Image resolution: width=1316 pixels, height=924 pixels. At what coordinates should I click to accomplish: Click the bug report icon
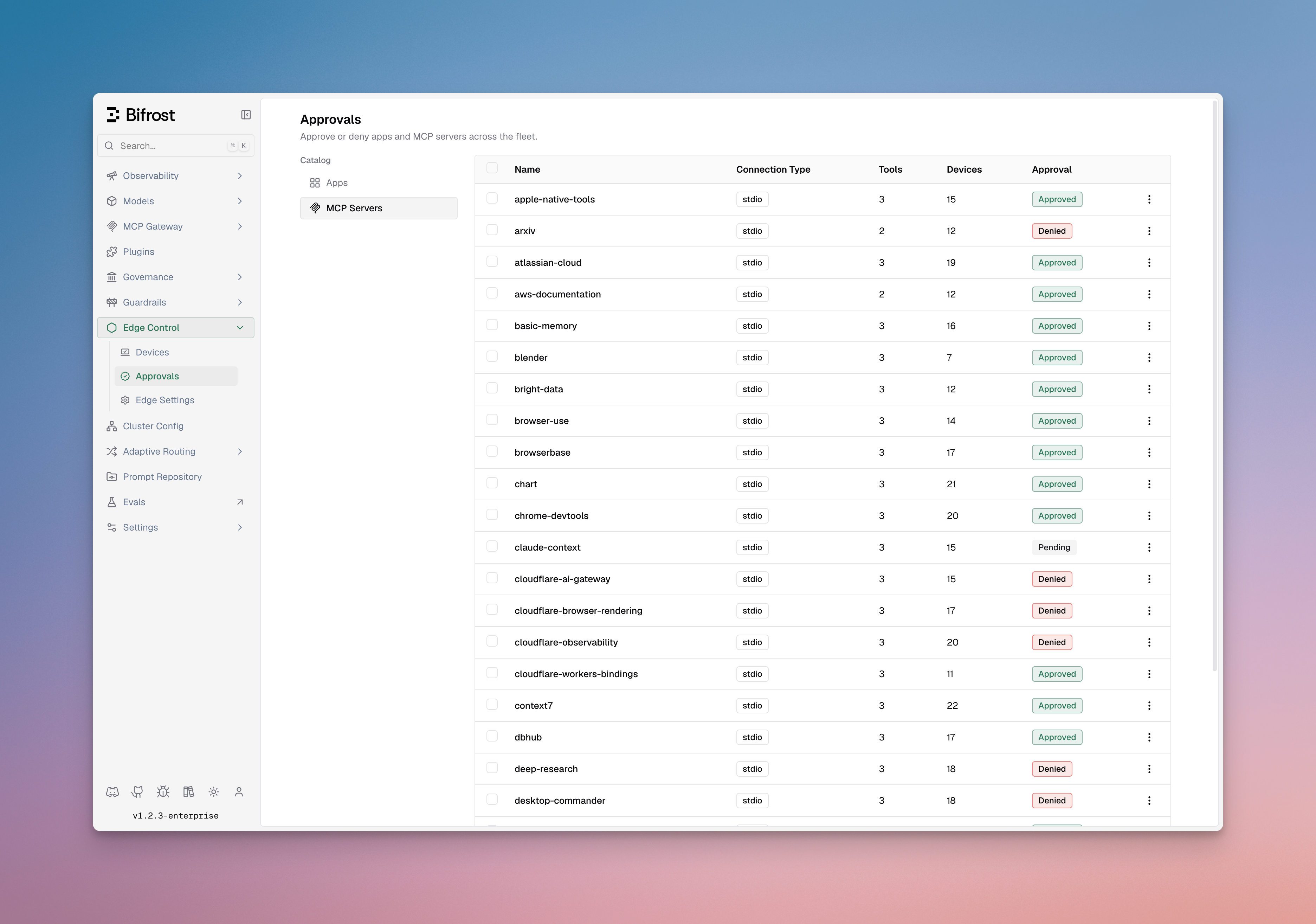[163, 791]
